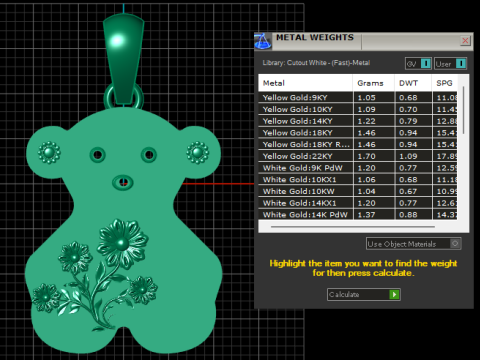
Task: Select the White Gold:14K PdW row
Action: [x=358, y=214]
